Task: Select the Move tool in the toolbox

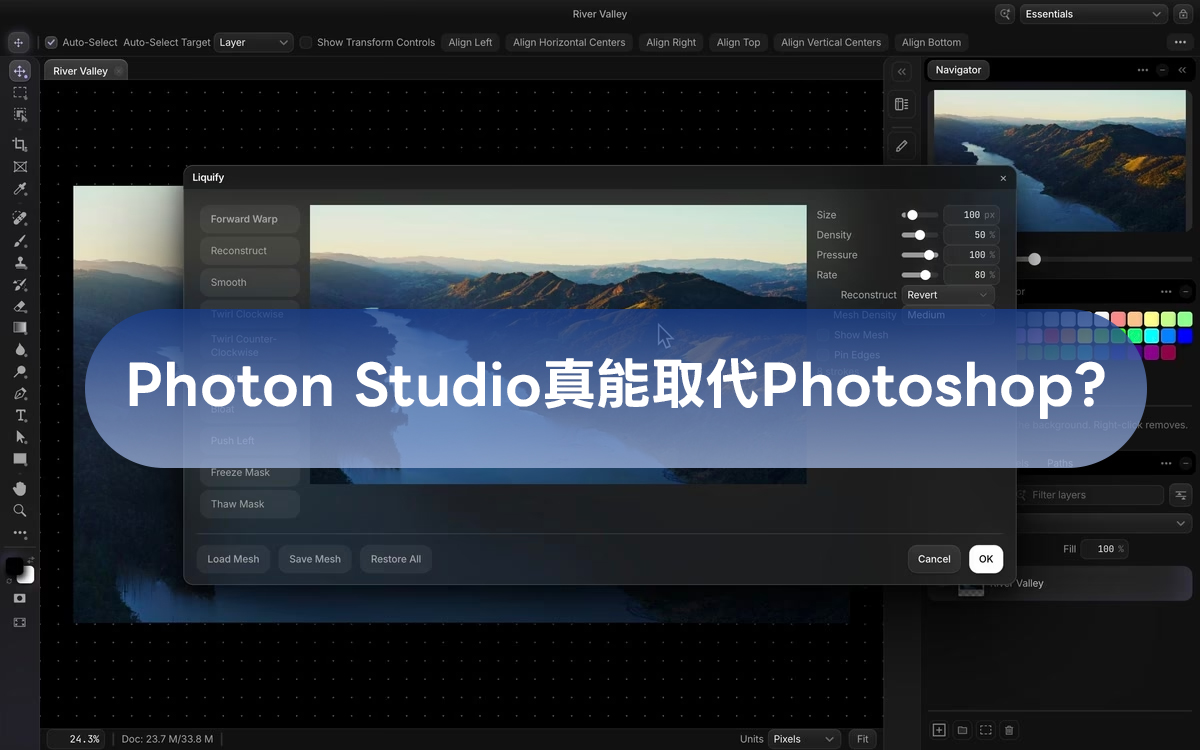Action: coord(20,72)
